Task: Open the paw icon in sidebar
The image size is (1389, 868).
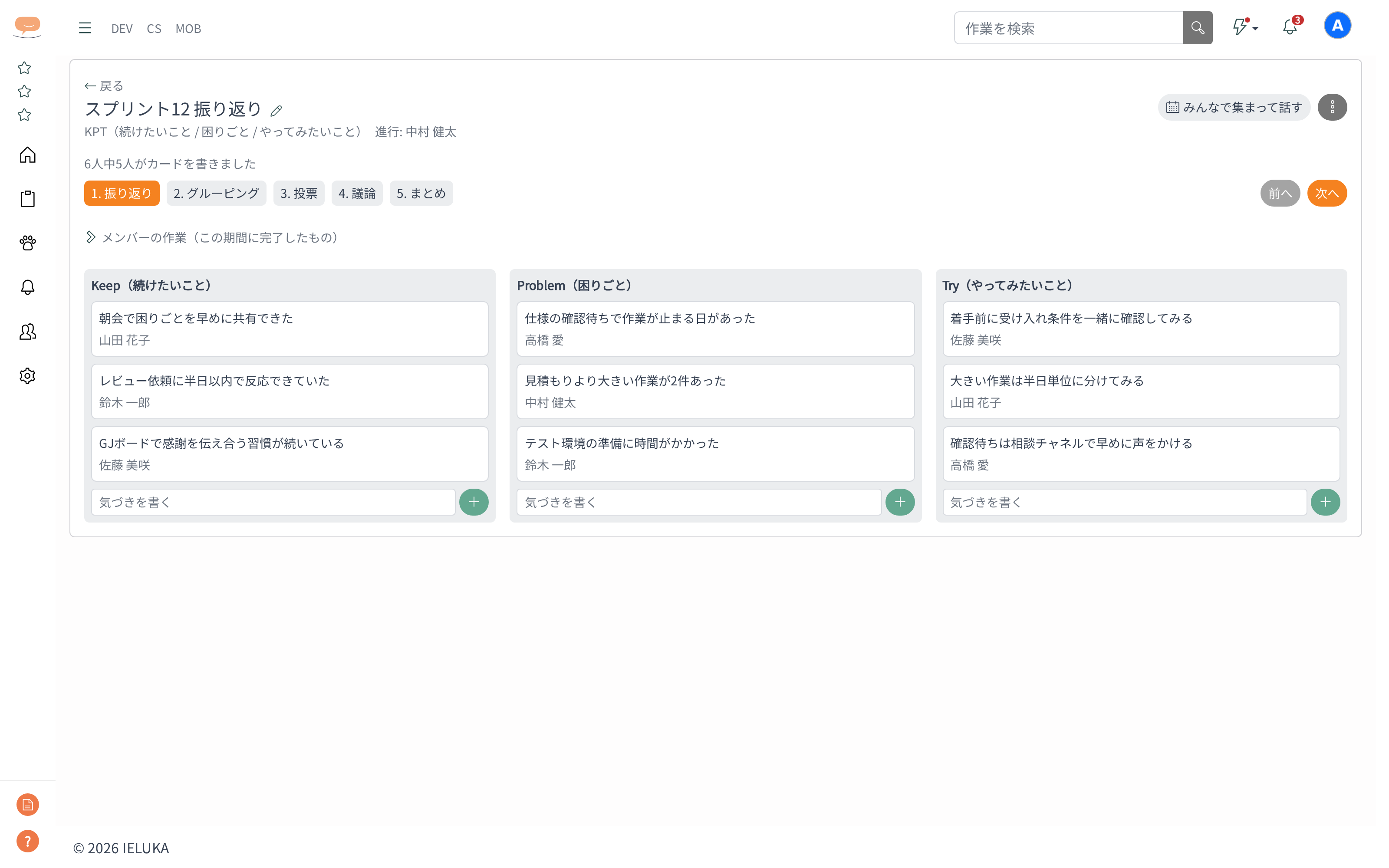Action: pos(27,243)
